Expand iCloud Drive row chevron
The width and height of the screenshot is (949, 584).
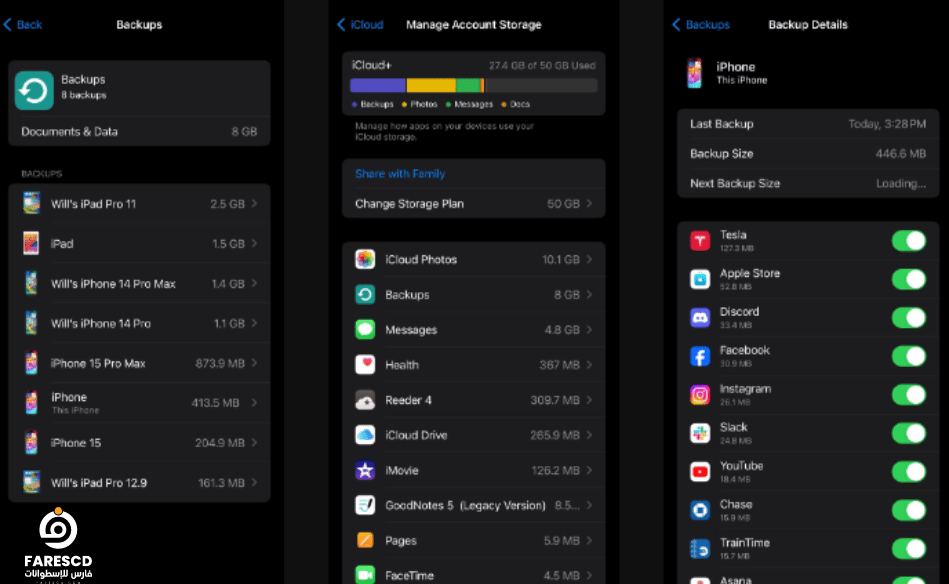(x=589, y=435)
